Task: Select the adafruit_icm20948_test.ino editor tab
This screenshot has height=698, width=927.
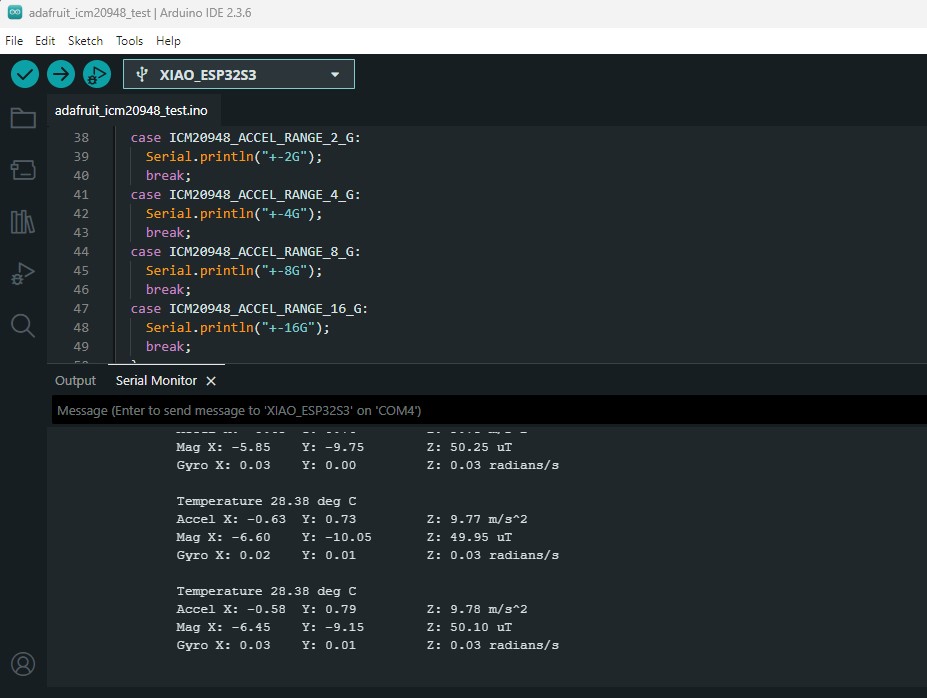Action: tap(131, 110)
